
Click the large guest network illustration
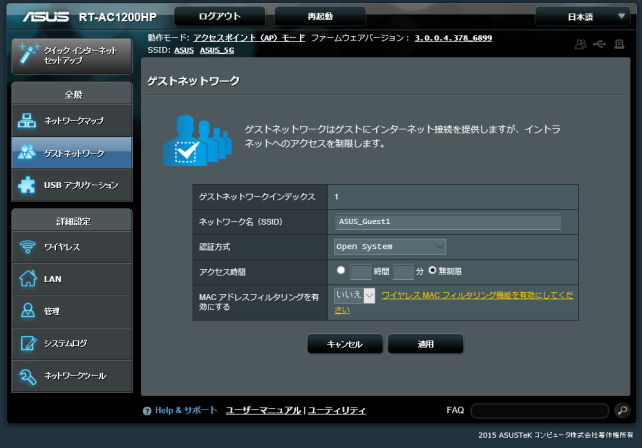coord(197,140)
